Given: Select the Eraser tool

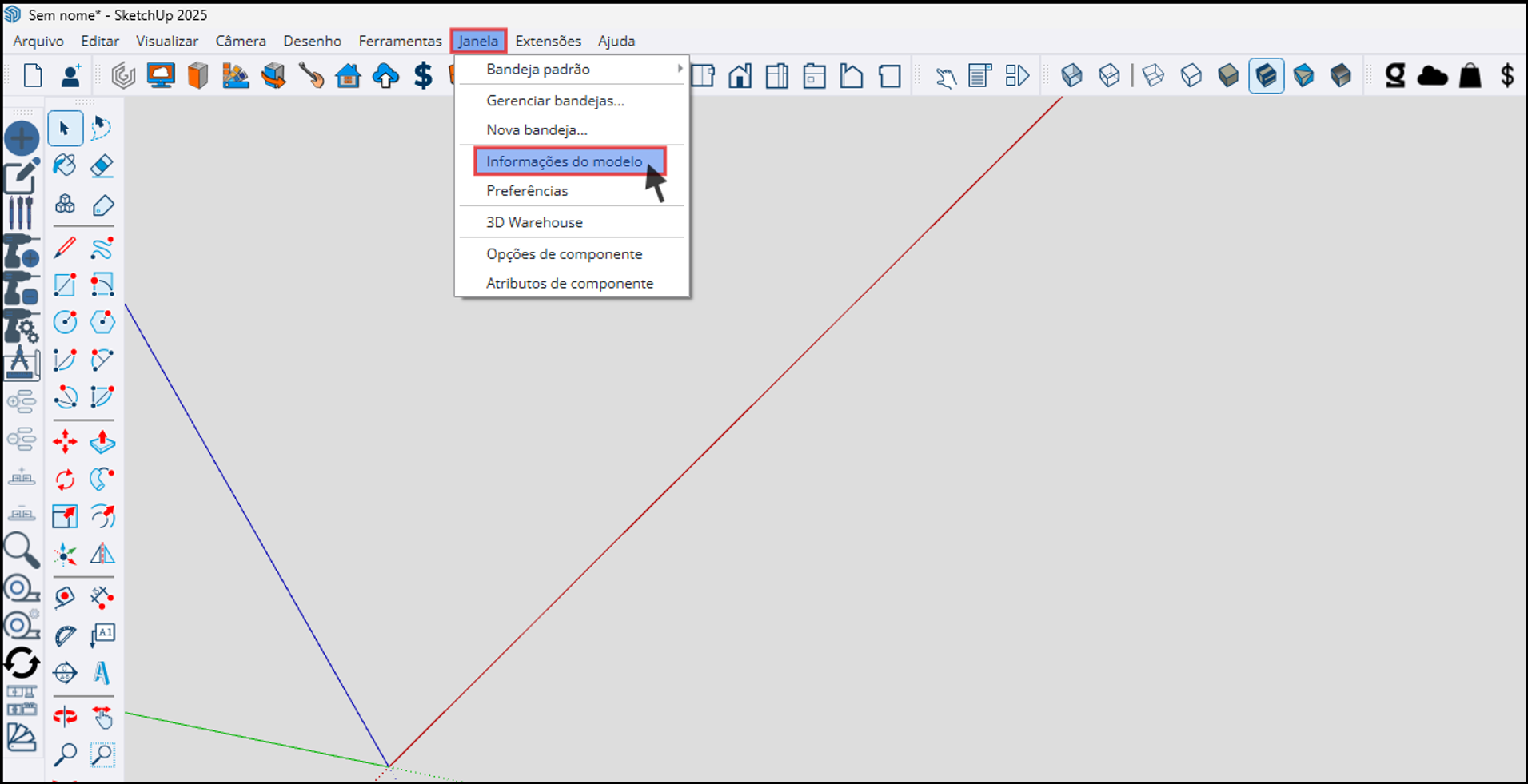Looking at the screenshot, I should coord(102,165).
